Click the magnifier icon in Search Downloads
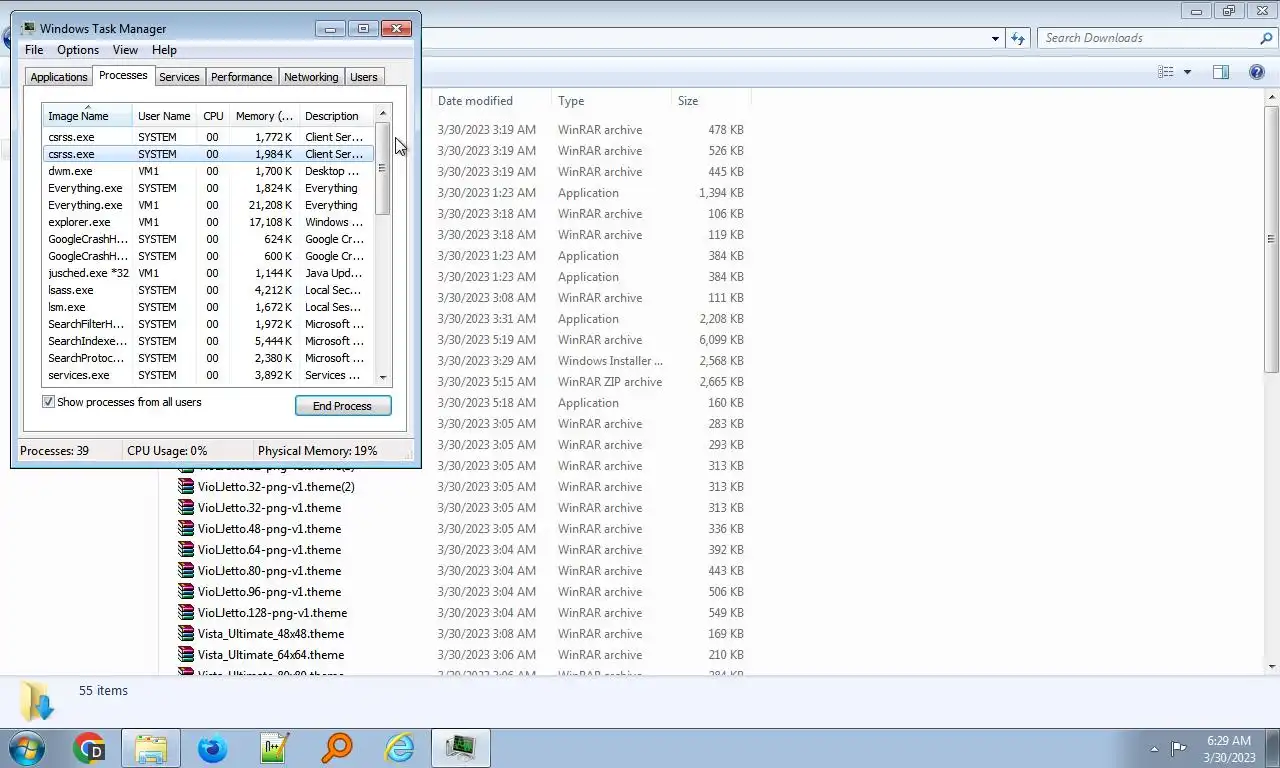1280x768 pixels. coord(1266,38)
